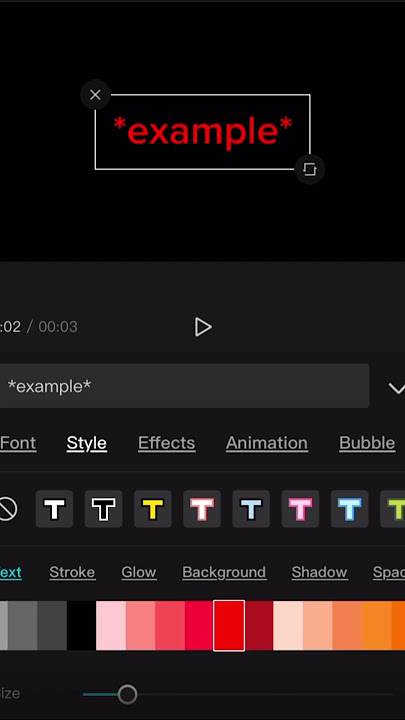Select the Background option
Image resolution: width=405 pixels, height=720 pixels.
tap(224, 572)
